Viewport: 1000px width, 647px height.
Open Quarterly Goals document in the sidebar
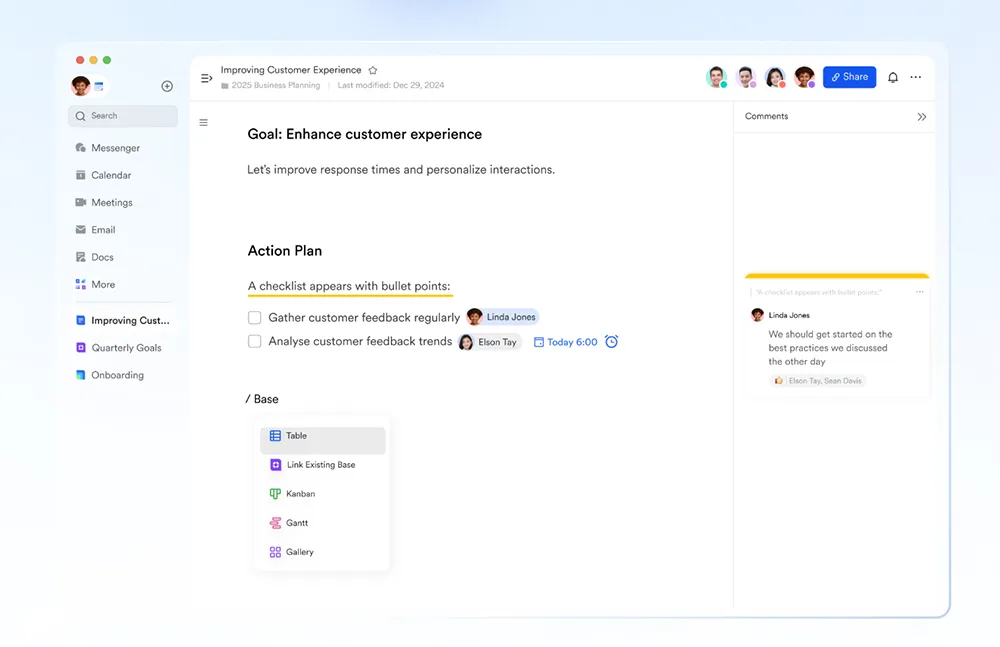pos(125,348)
